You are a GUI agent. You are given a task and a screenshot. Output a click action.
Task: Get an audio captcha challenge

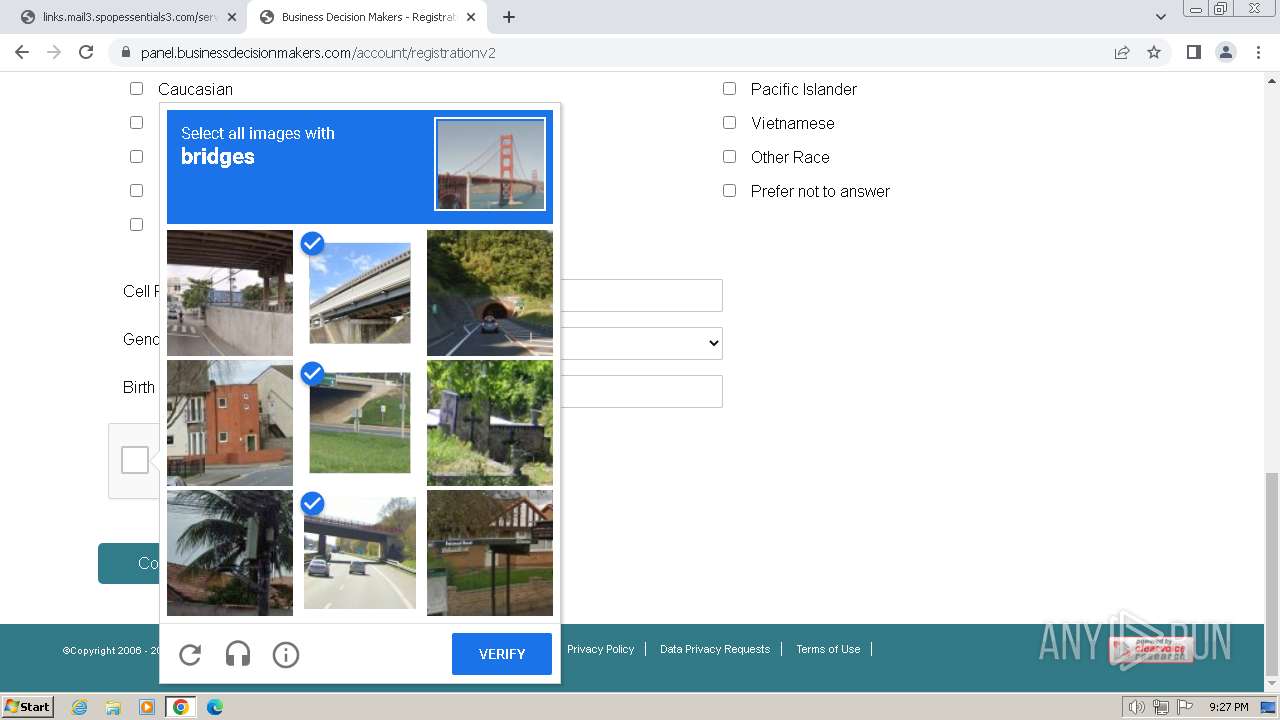click(x=238, y=655)
